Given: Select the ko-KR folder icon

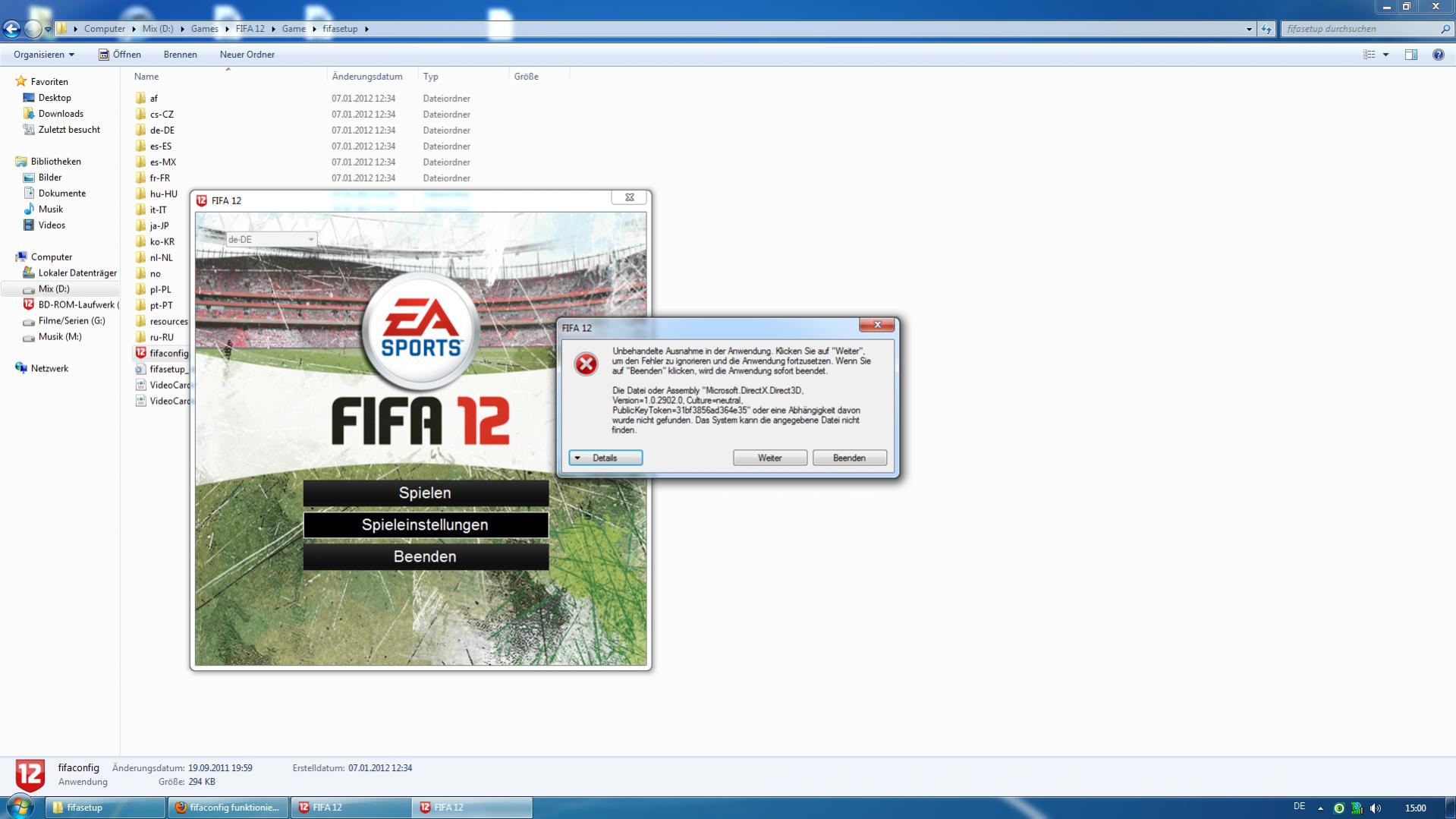Looking at the screenshot, I should coord(140,241).
